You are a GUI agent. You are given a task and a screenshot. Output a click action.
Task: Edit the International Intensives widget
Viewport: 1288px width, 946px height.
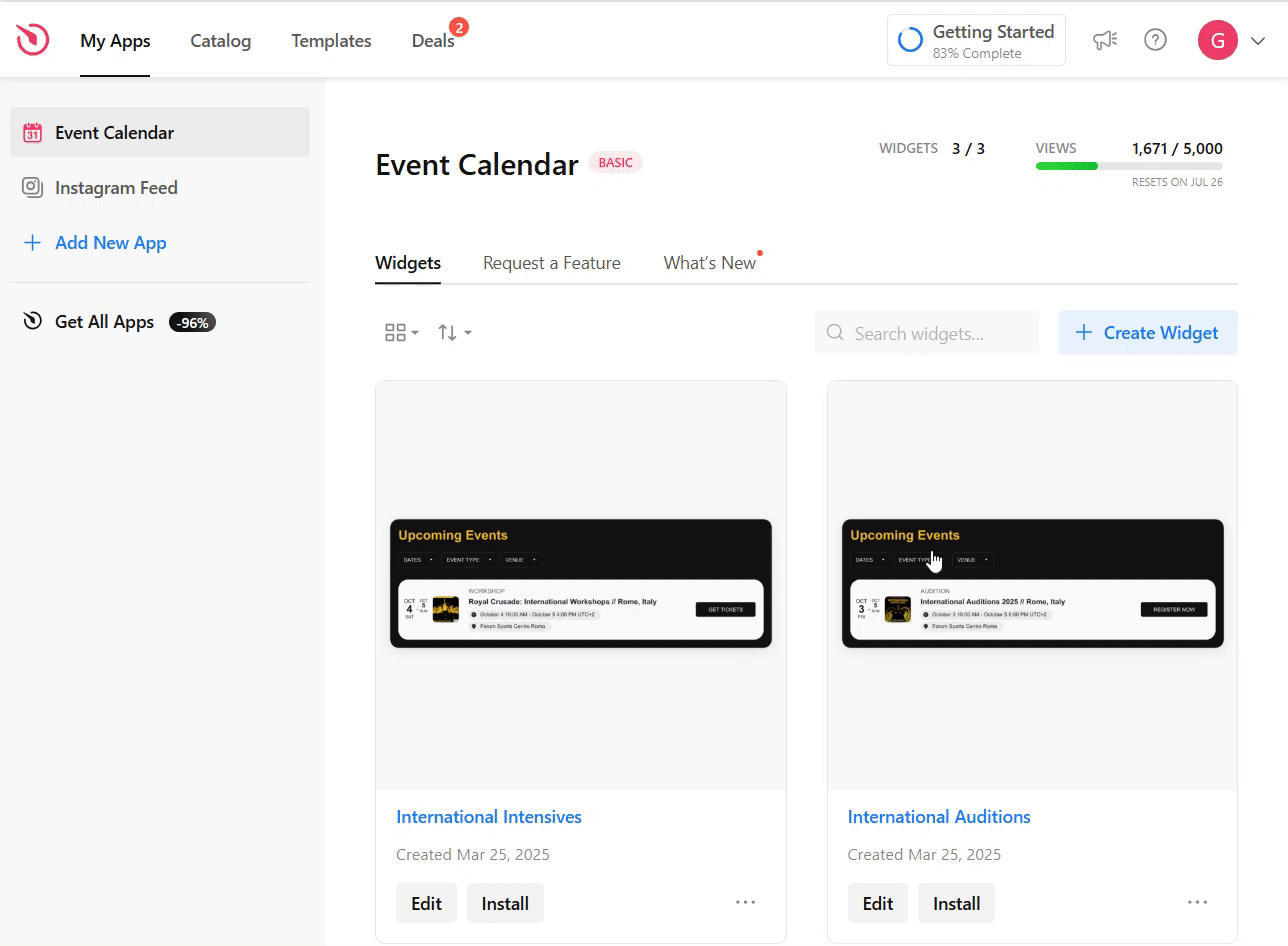pos(426,903)
